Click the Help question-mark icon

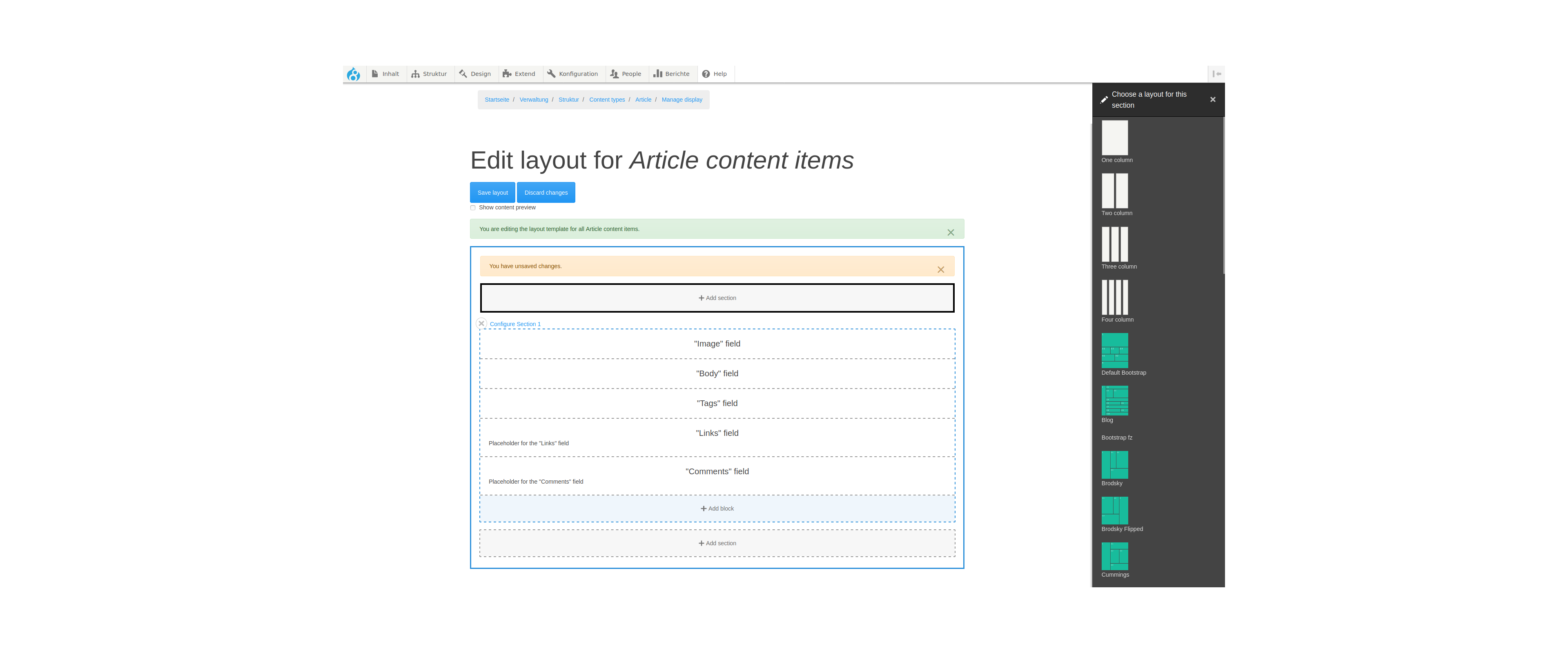coord(706,73)
